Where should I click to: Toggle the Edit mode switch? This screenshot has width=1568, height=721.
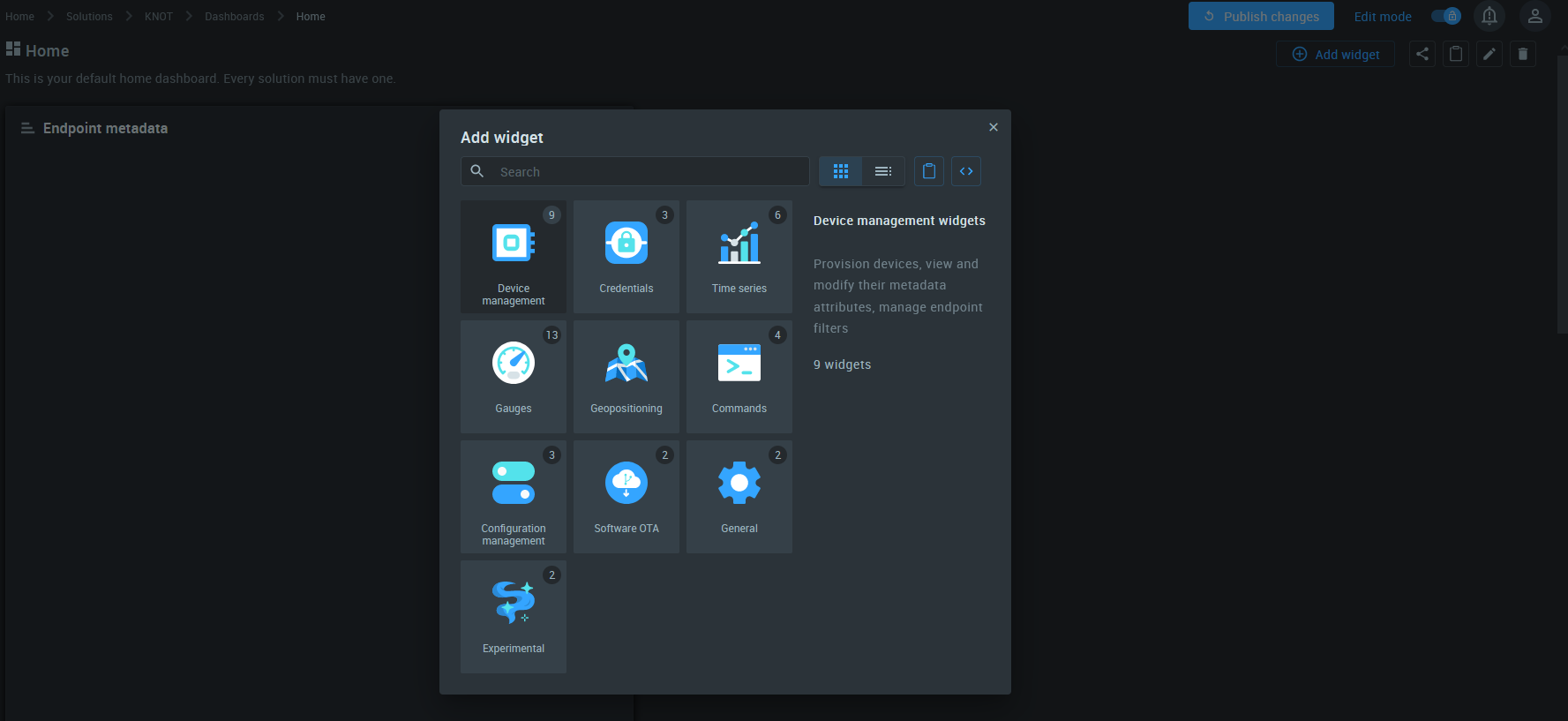pos(1445,17)
